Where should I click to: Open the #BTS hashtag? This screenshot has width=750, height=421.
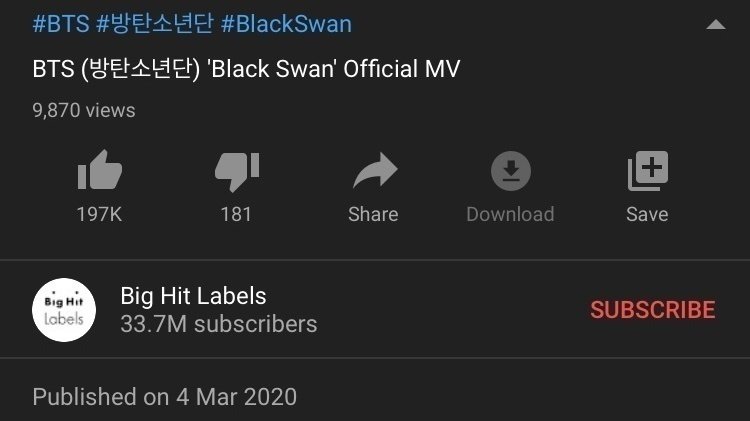(61, 24)
